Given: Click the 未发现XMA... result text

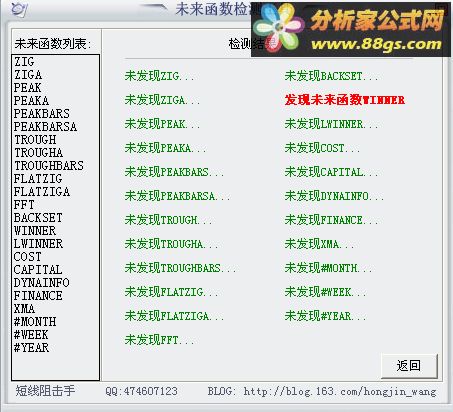Looking at the screenshot, I should (x=320, y=244).
